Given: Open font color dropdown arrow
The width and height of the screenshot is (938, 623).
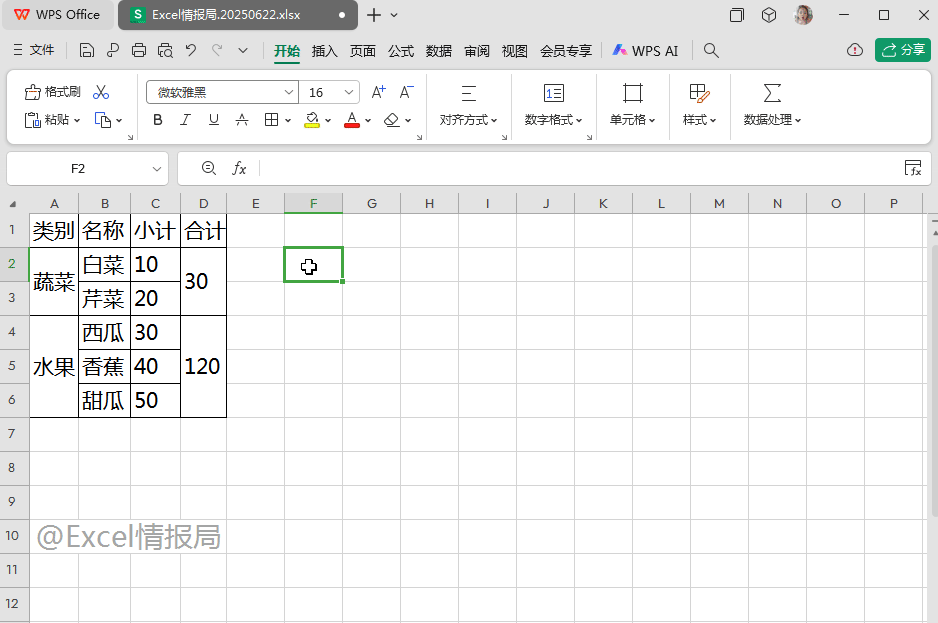Looking at the screenshot, I should 368,120.
